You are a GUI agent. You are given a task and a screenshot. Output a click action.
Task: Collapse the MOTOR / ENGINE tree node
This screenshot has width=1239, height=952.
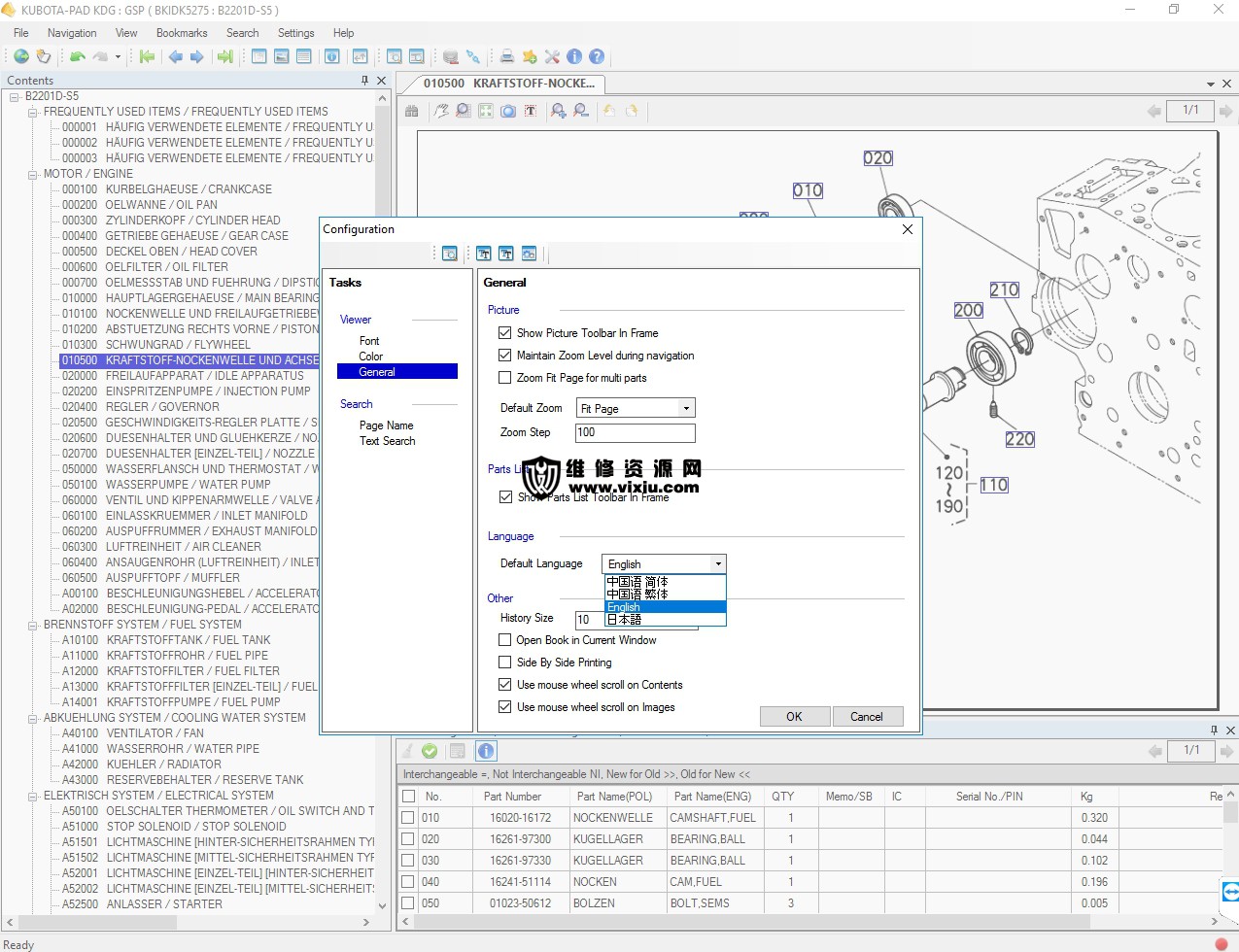33,174
